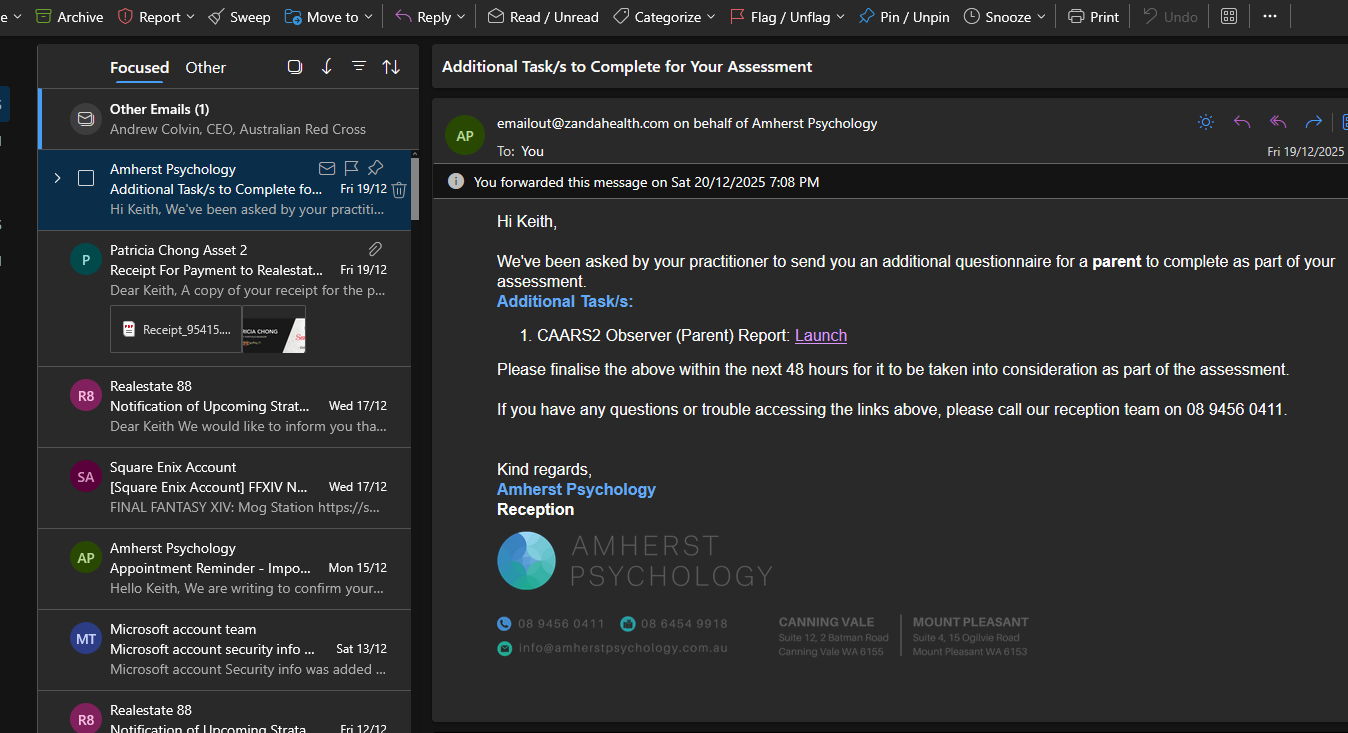
Task: Print the open email
Action: coord(1093,17)
